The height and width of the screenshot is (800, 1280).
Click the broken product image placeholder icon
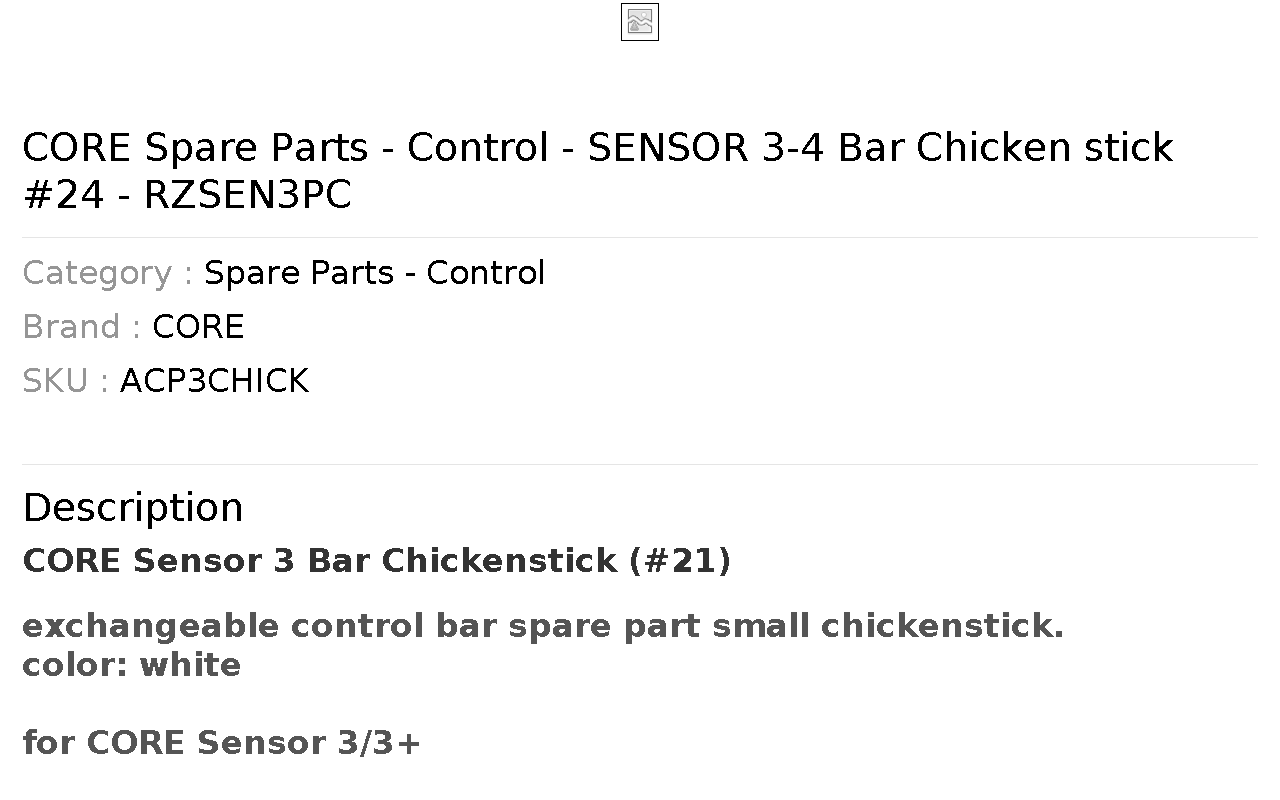(640, 22)
